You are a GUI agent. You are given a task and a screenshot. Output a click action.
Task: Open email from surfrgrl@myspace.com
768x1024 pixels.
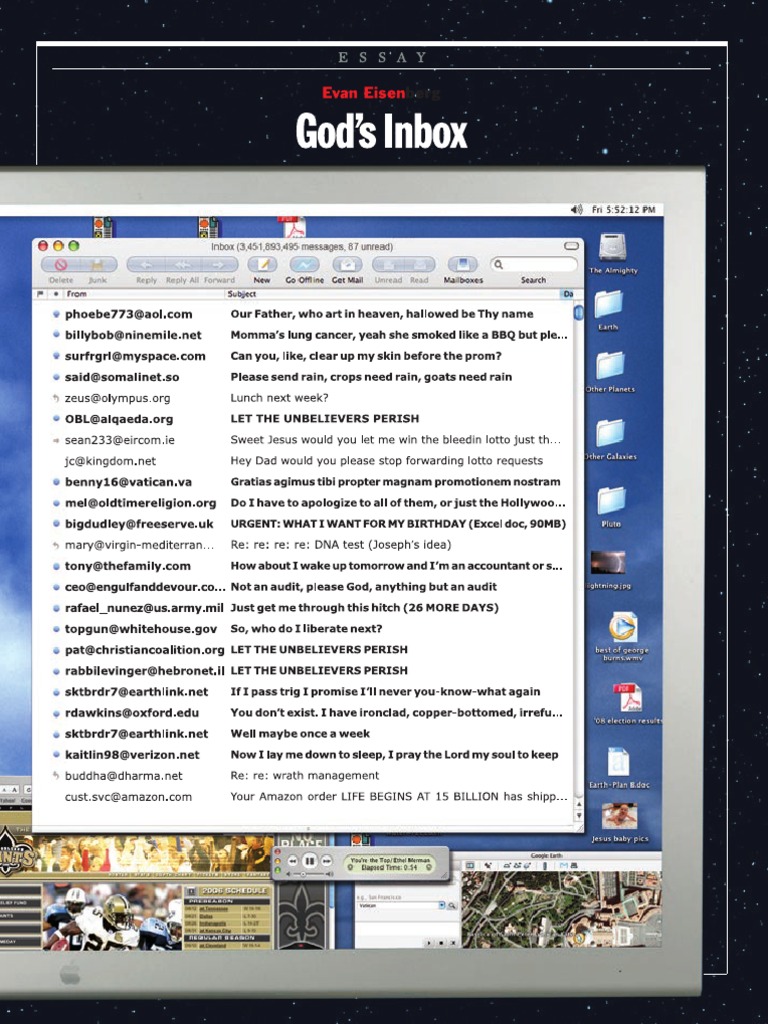click(x=303, y=356)
